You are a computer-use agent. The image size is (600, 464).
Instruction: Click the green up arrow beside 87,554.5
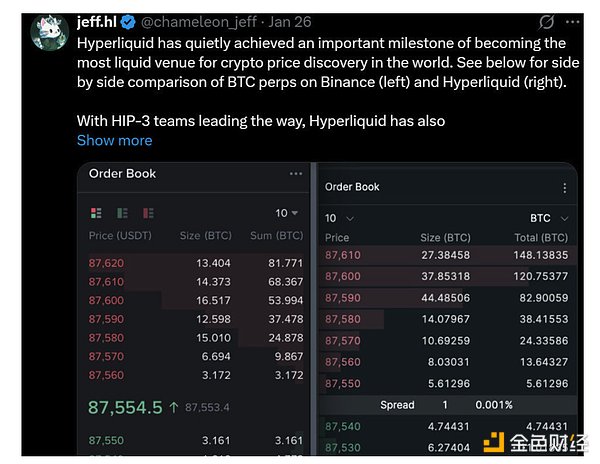[x=173, y=407]
